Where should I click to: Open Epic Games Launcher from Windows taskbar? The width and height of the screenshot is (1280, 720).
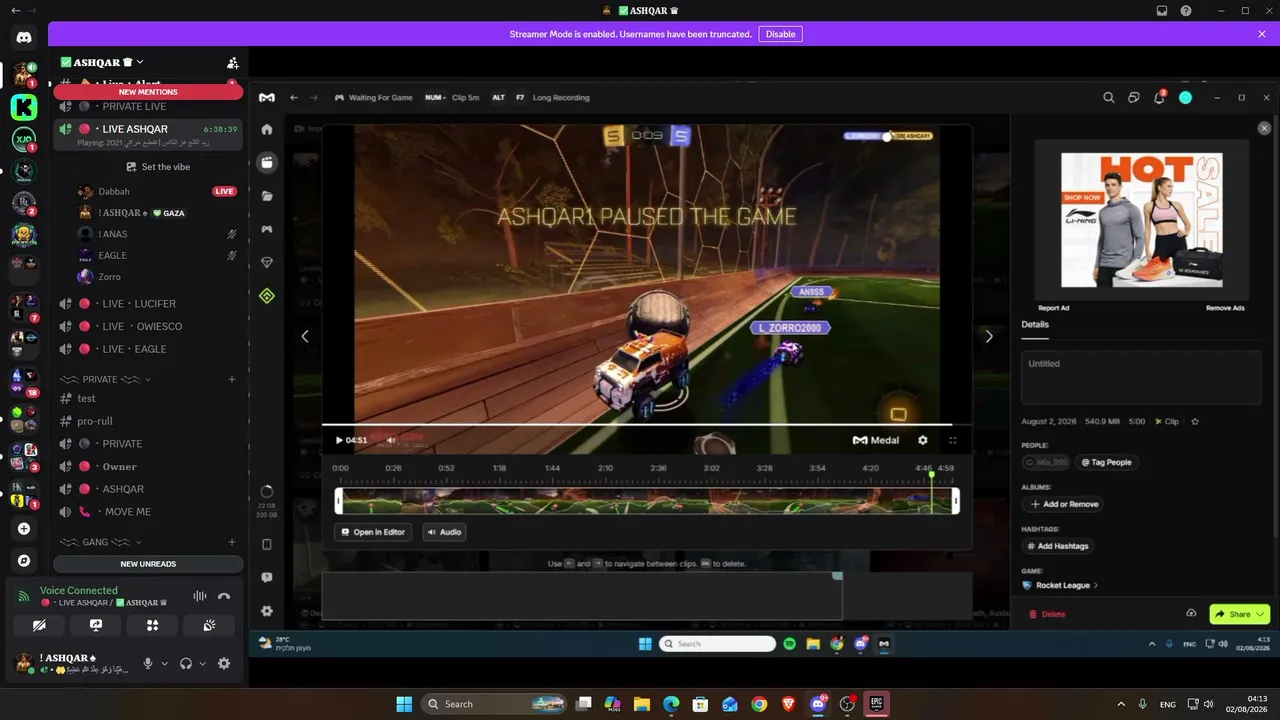coord(876,704)
